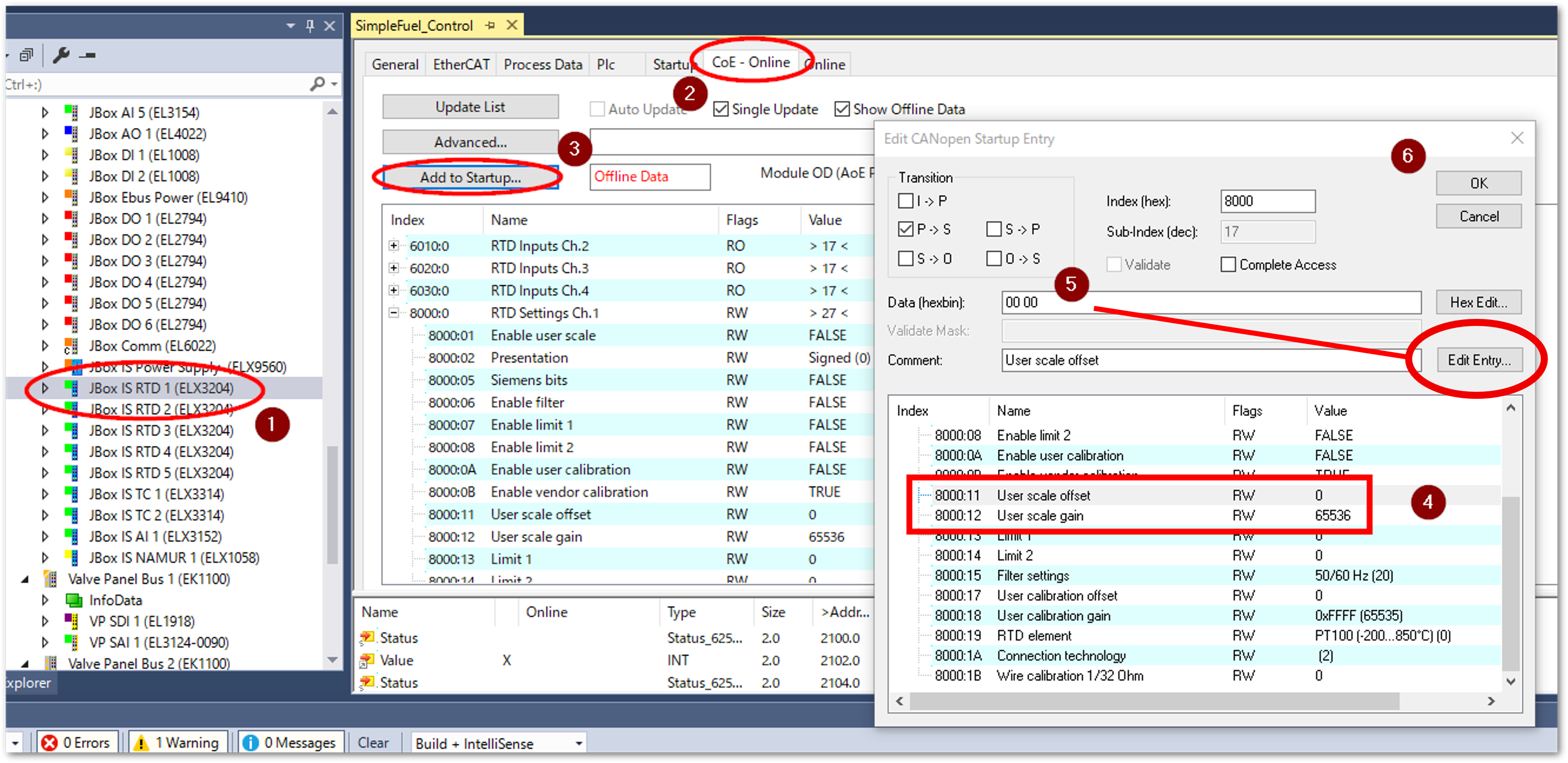The width and height of the screenshot is (1568, 763).
Task: Check the S -> P transition box
Action: [993, 229]
